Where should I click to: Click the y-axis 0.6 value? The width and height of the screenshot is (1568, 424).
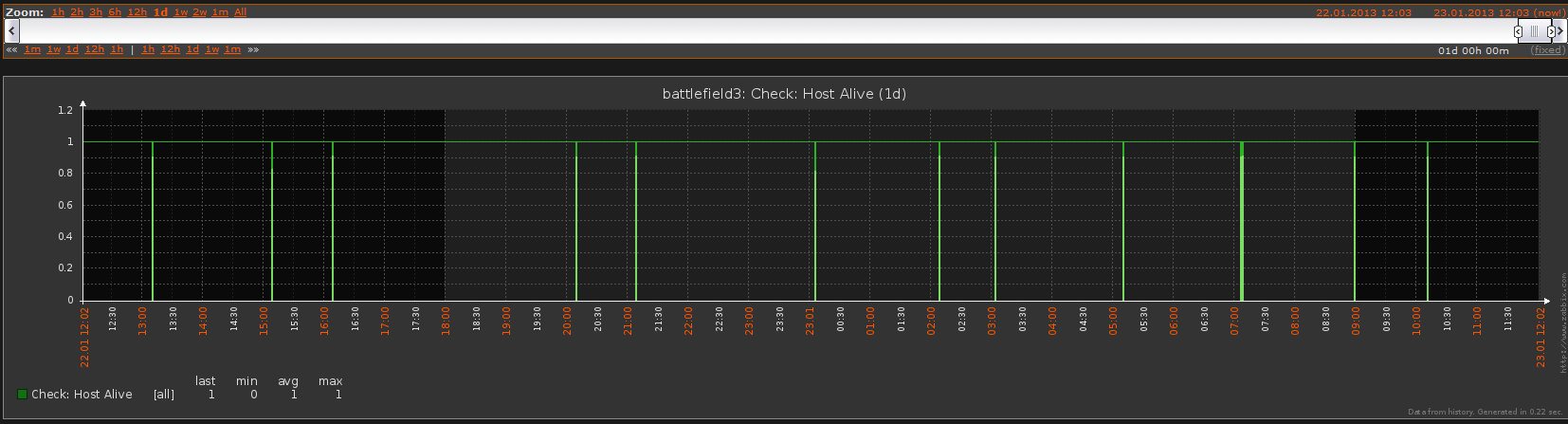64,205
